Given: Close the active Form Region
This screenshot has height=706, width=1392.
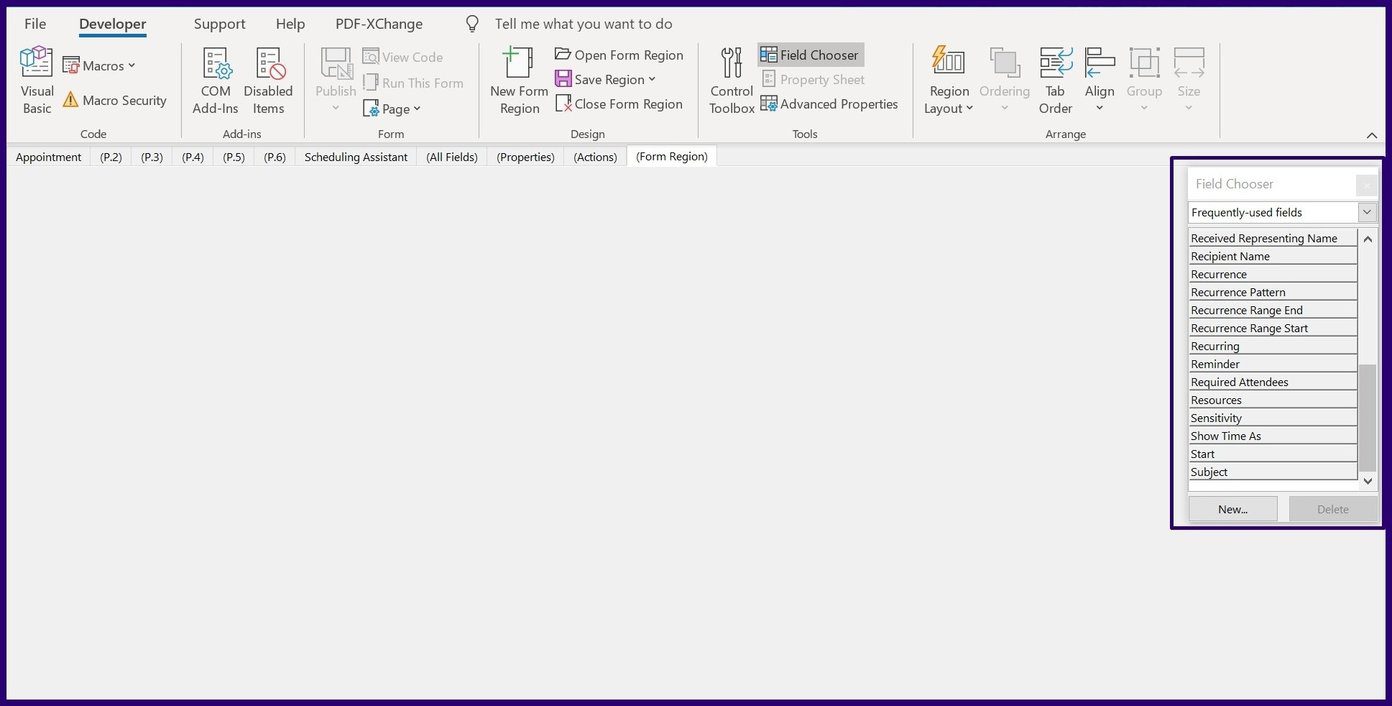Looking at the screenshot, I should click(x=619, y=103).
